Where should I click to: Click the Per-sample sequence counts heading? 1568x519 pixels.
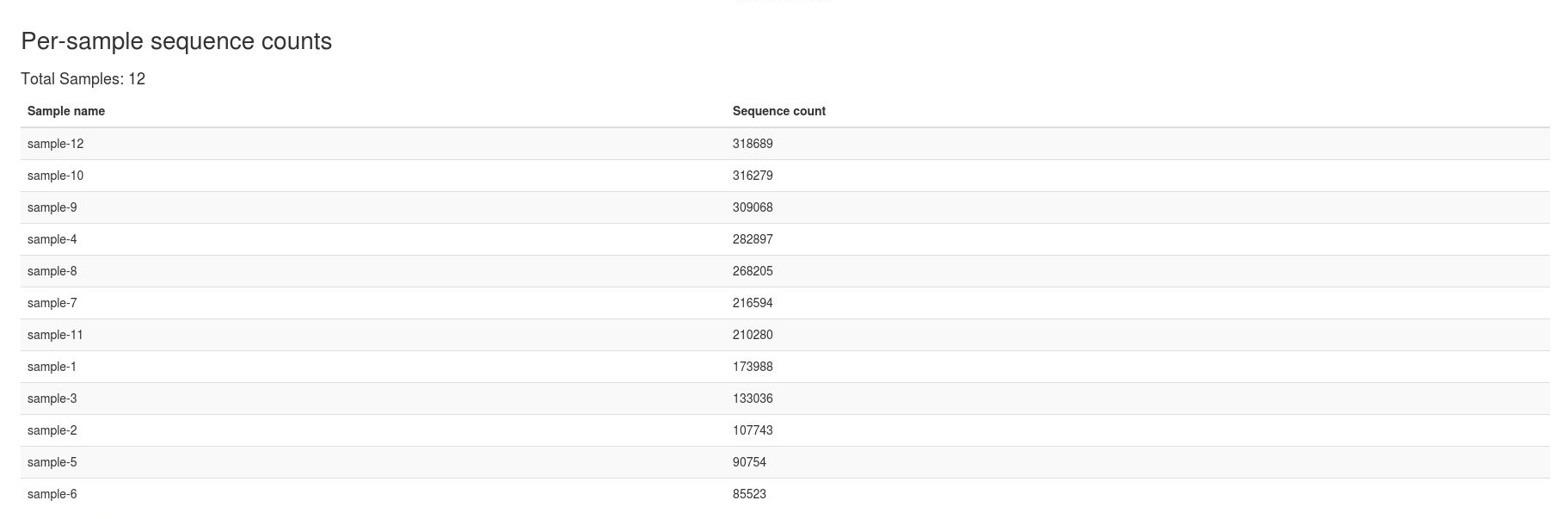tap(176, 41)
